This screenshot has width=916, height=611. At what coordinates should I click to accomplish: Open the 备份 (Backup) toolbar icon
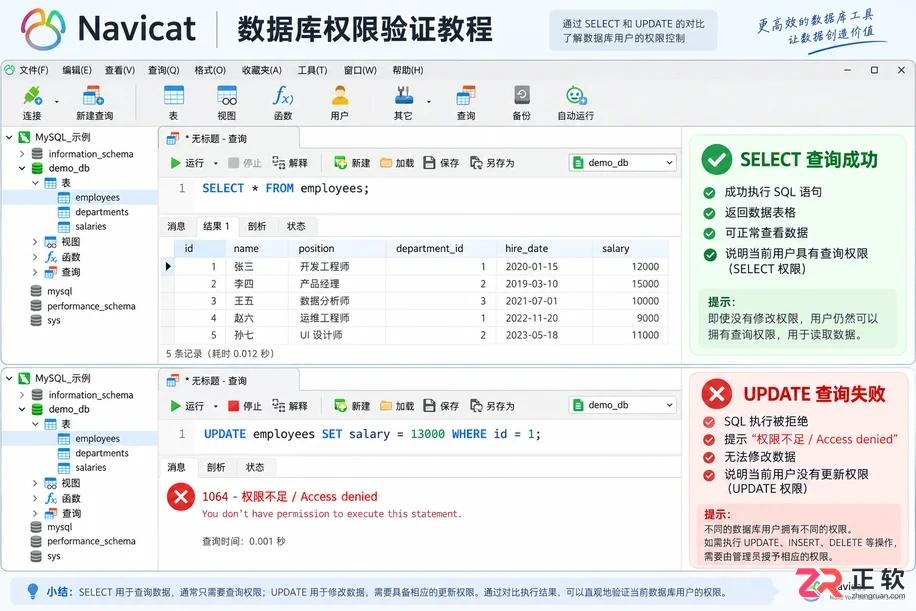tap(522, 103)
